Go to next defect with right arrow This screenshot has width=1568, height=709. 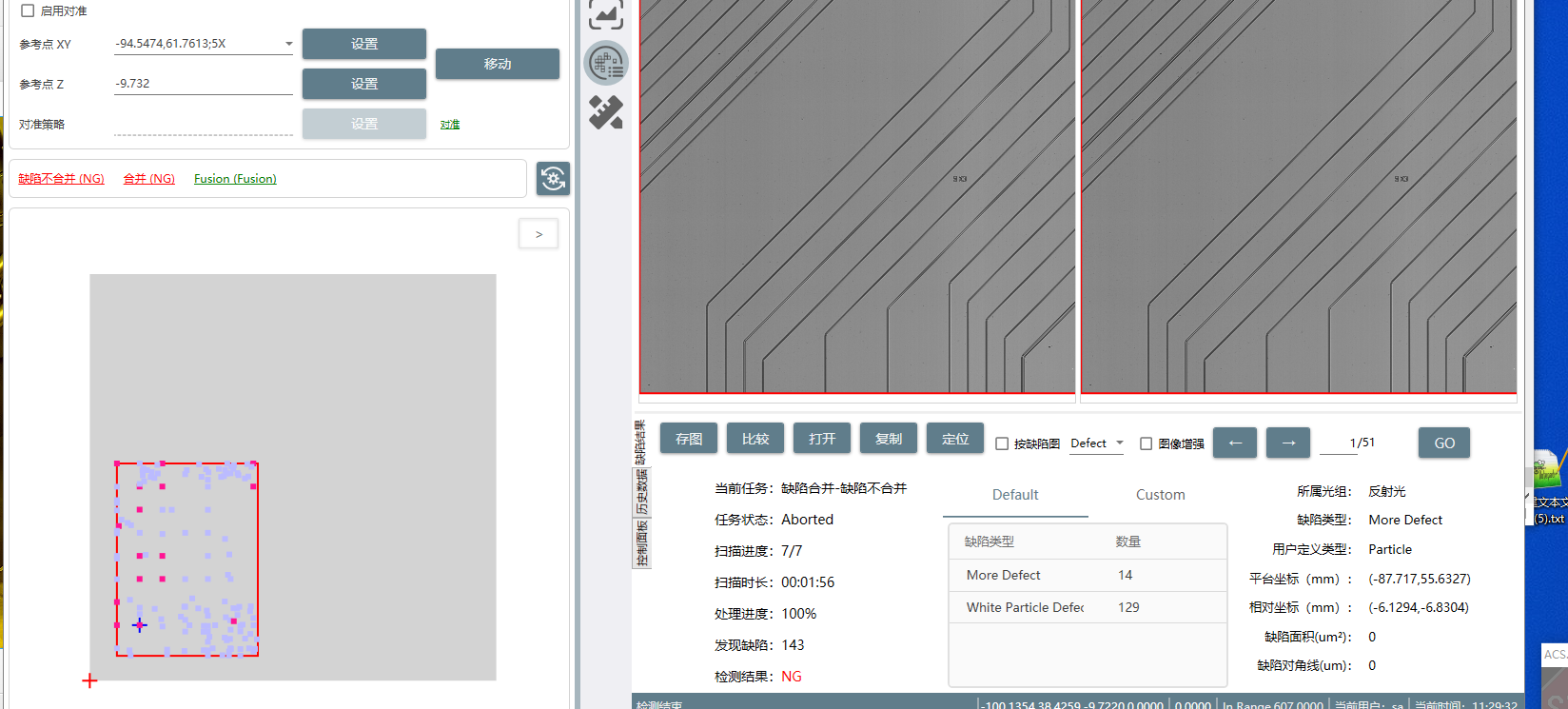click(x=1287, y=443)
